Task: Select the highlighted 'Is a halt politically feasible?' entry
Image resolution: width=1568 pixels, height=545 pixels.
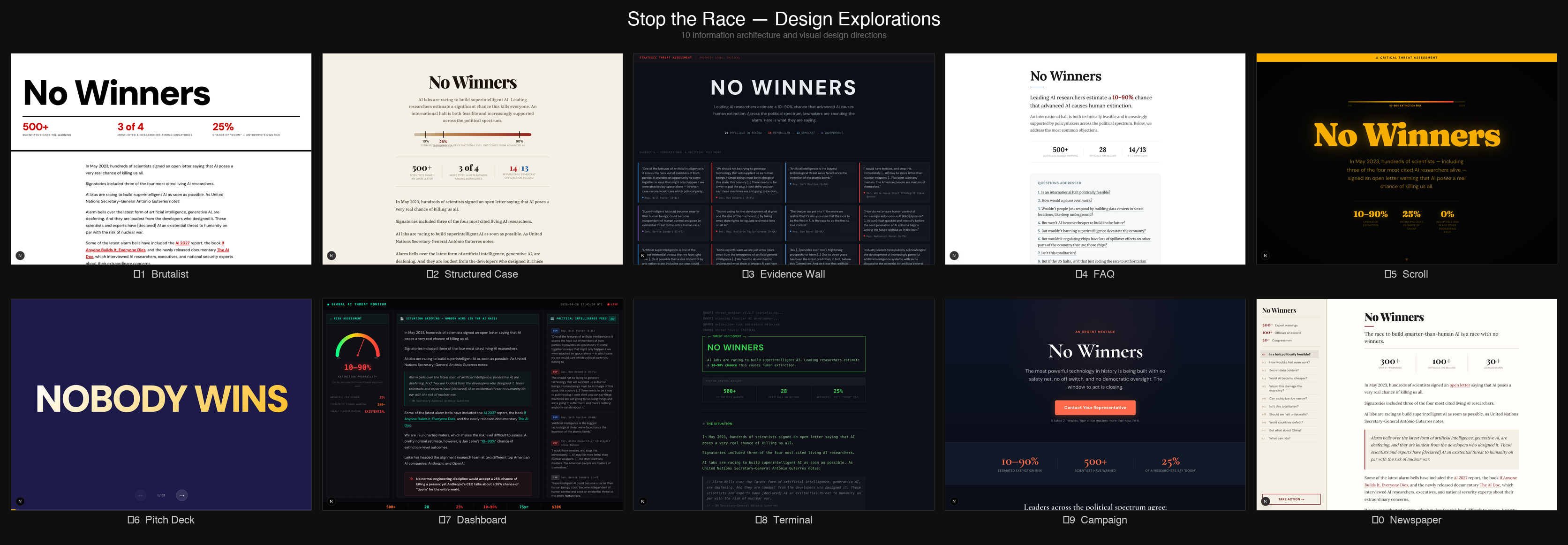Action: click(x=1290, y=355)
